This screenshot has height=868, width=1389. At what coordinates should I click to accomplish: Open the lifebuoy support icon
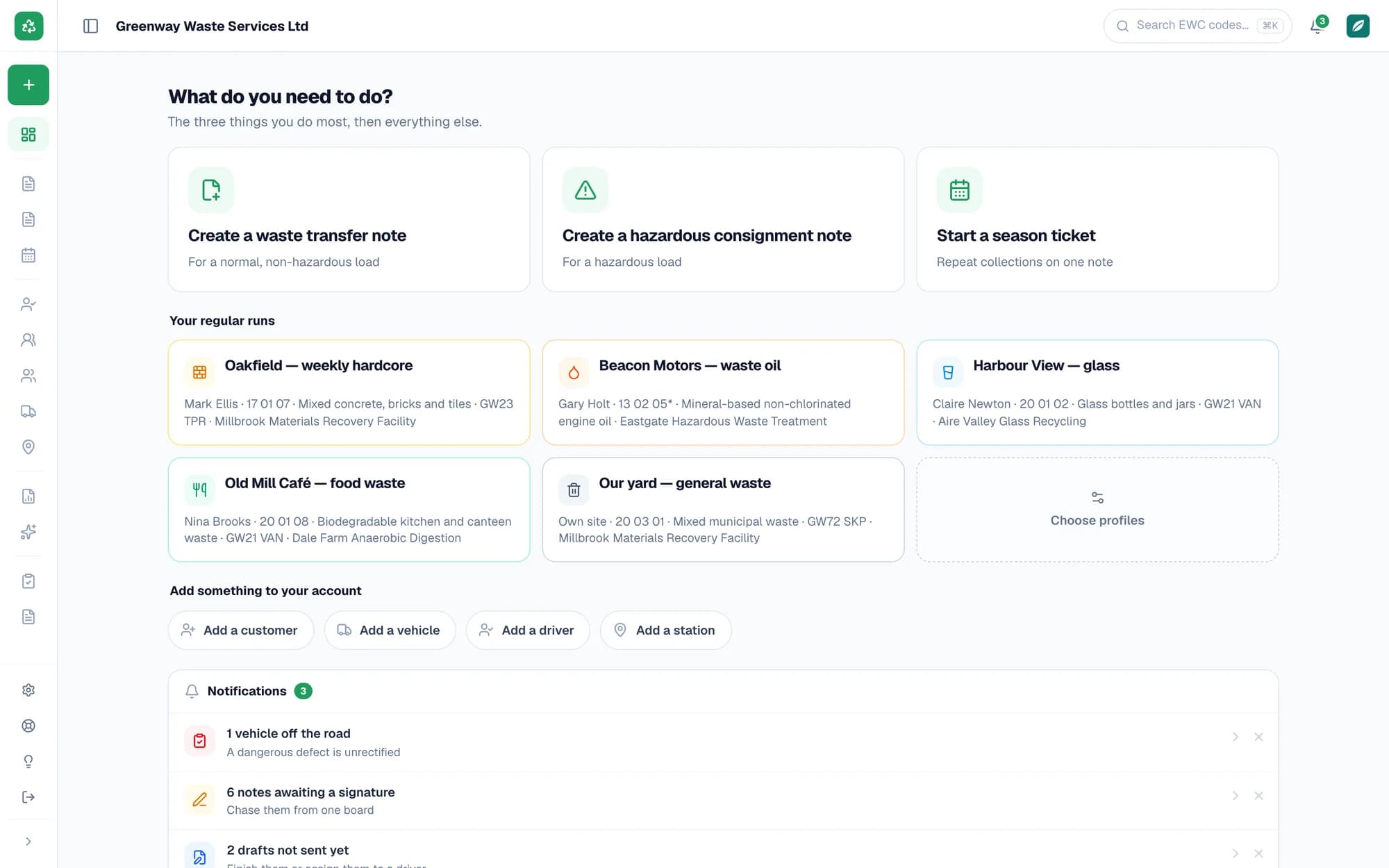(x=28, y=726)
